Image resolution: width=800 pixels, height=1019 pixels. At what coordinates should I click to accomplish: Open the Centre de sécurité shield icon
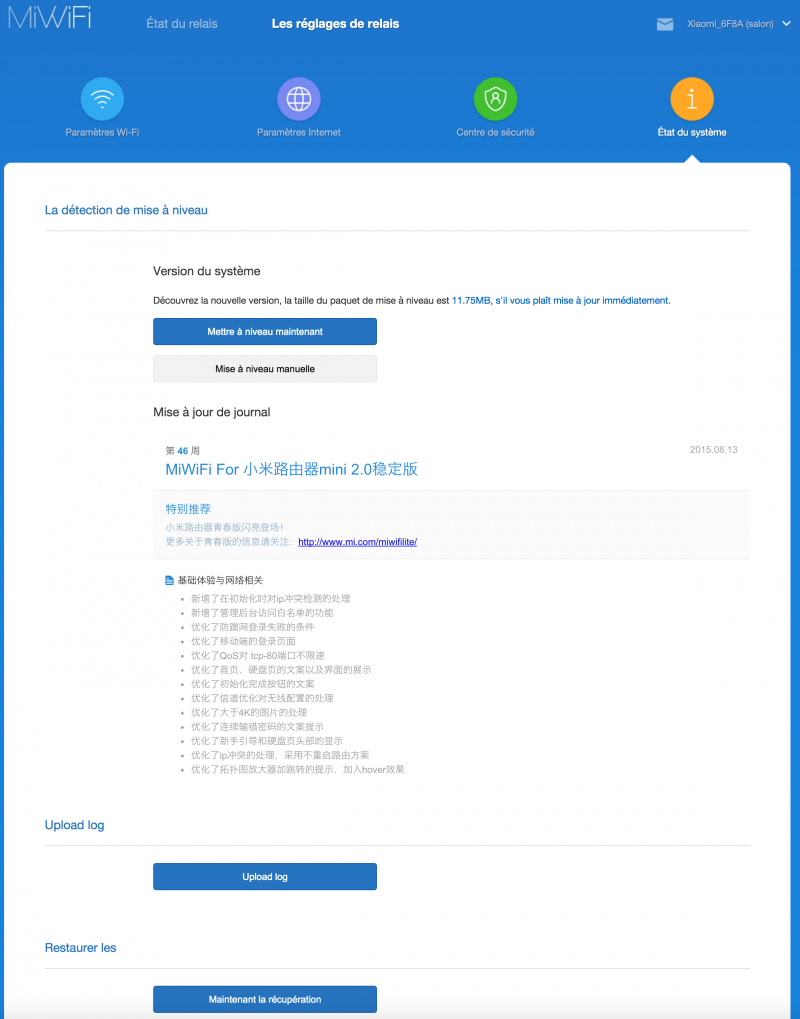point(495,99)
